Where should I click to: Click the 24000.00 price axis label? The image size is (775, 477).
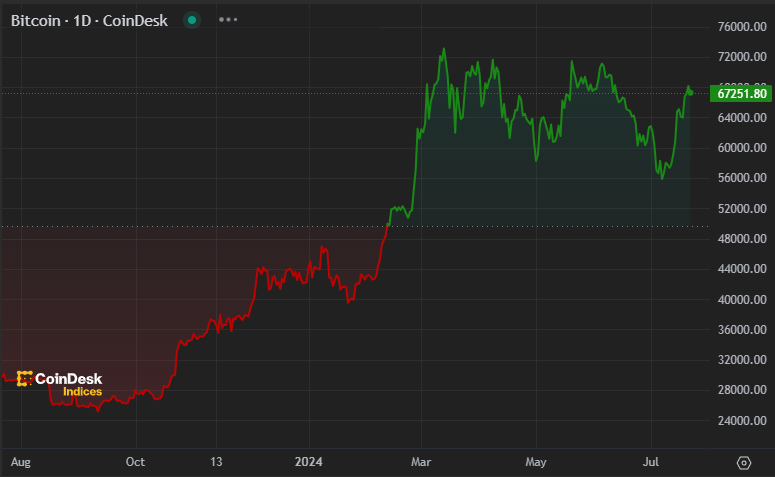(742, 420)
